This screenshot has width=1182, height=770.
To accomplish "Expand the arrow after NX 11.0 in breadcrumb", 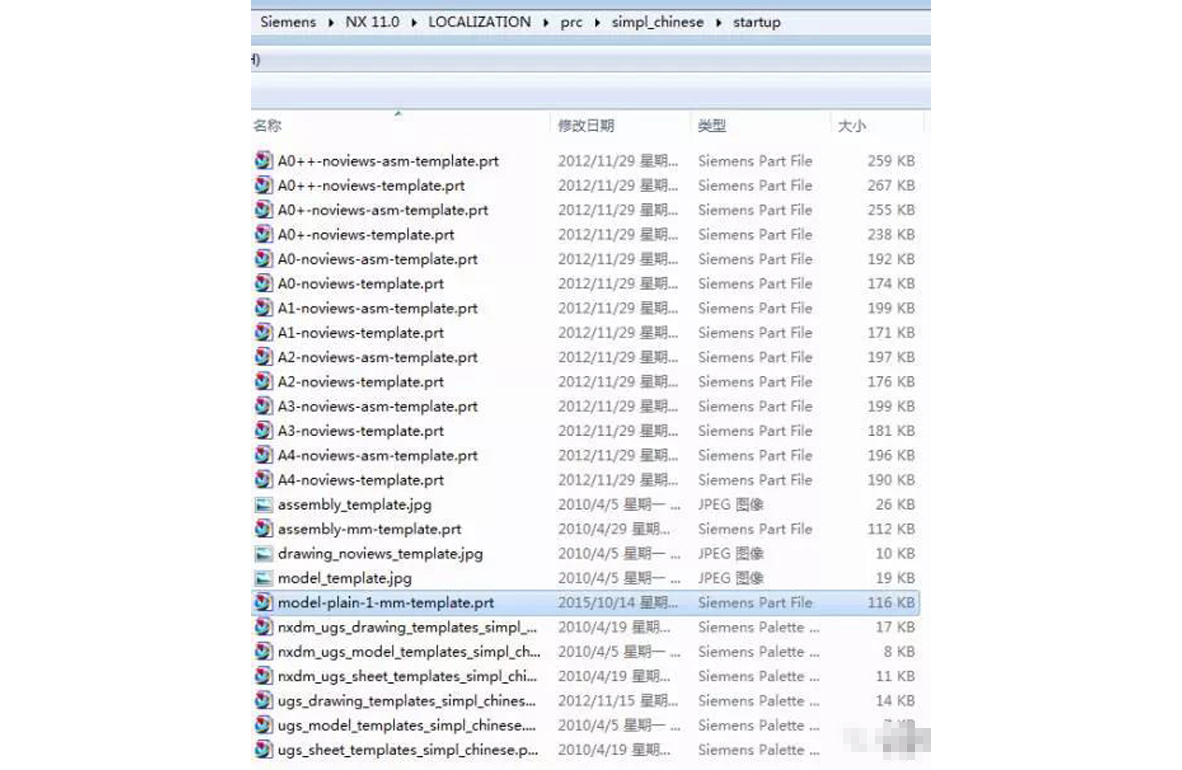I will coord(414,22).
